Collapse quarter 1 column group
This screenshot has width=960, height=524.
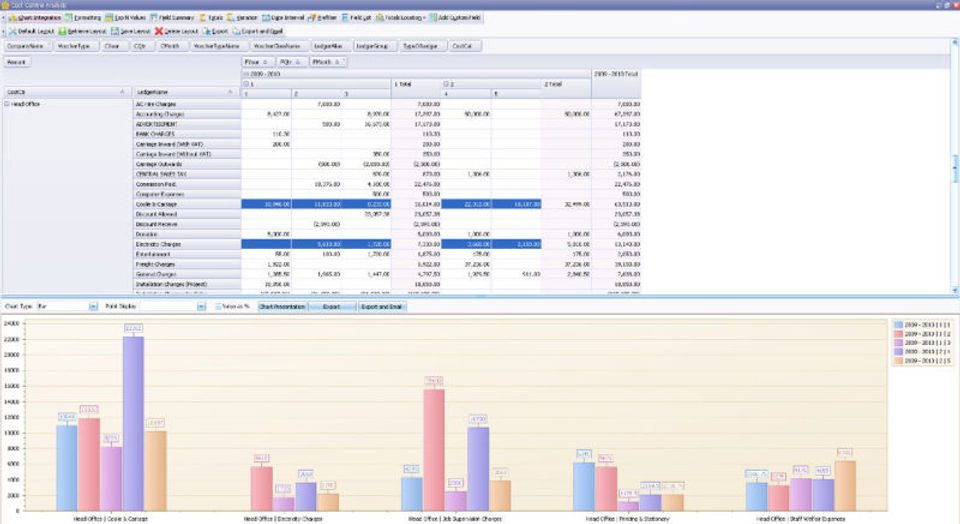click(x=247, y=84)
